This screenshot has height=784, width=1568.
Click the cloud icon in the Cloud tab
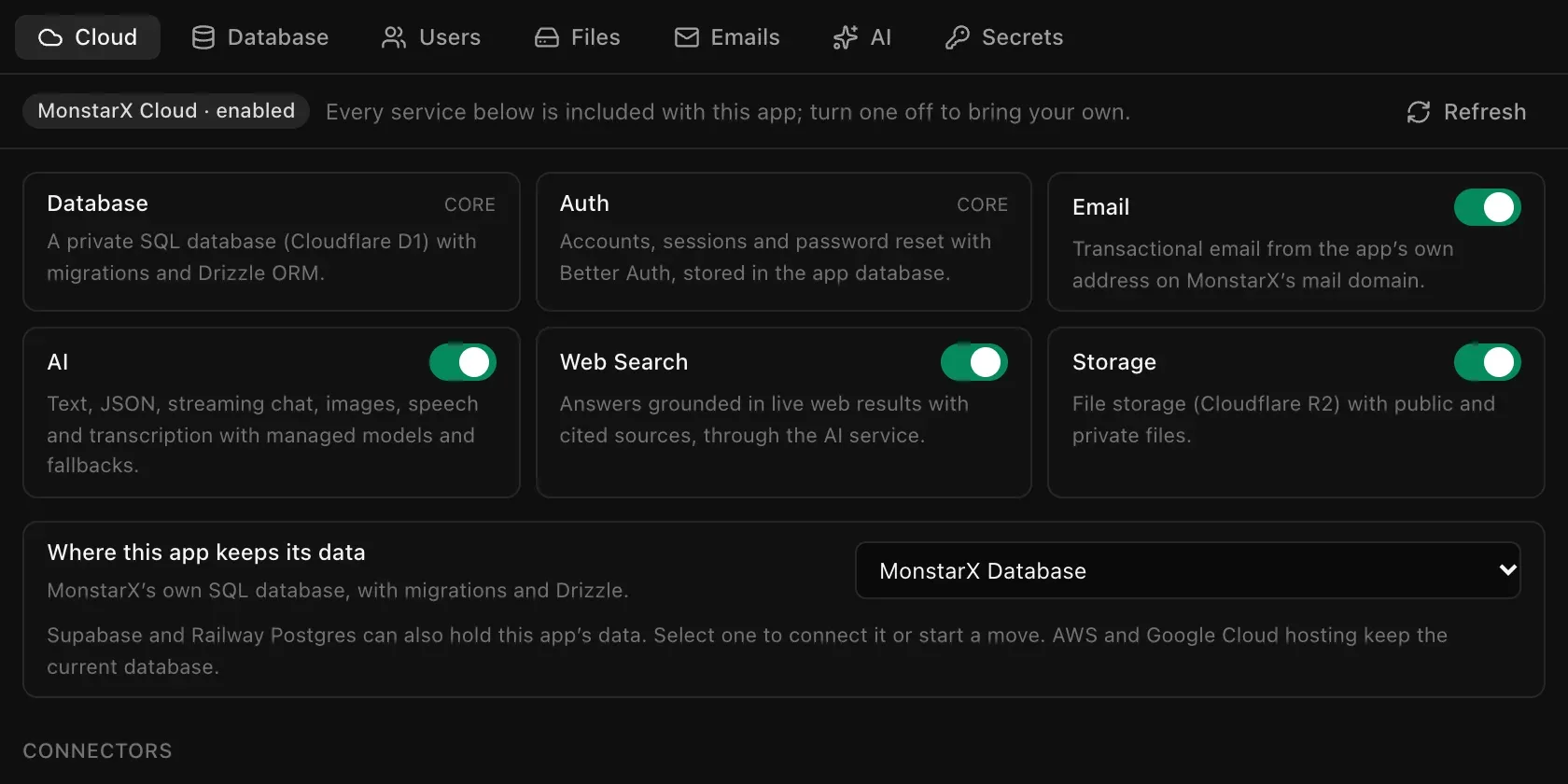tap(50, 37)
